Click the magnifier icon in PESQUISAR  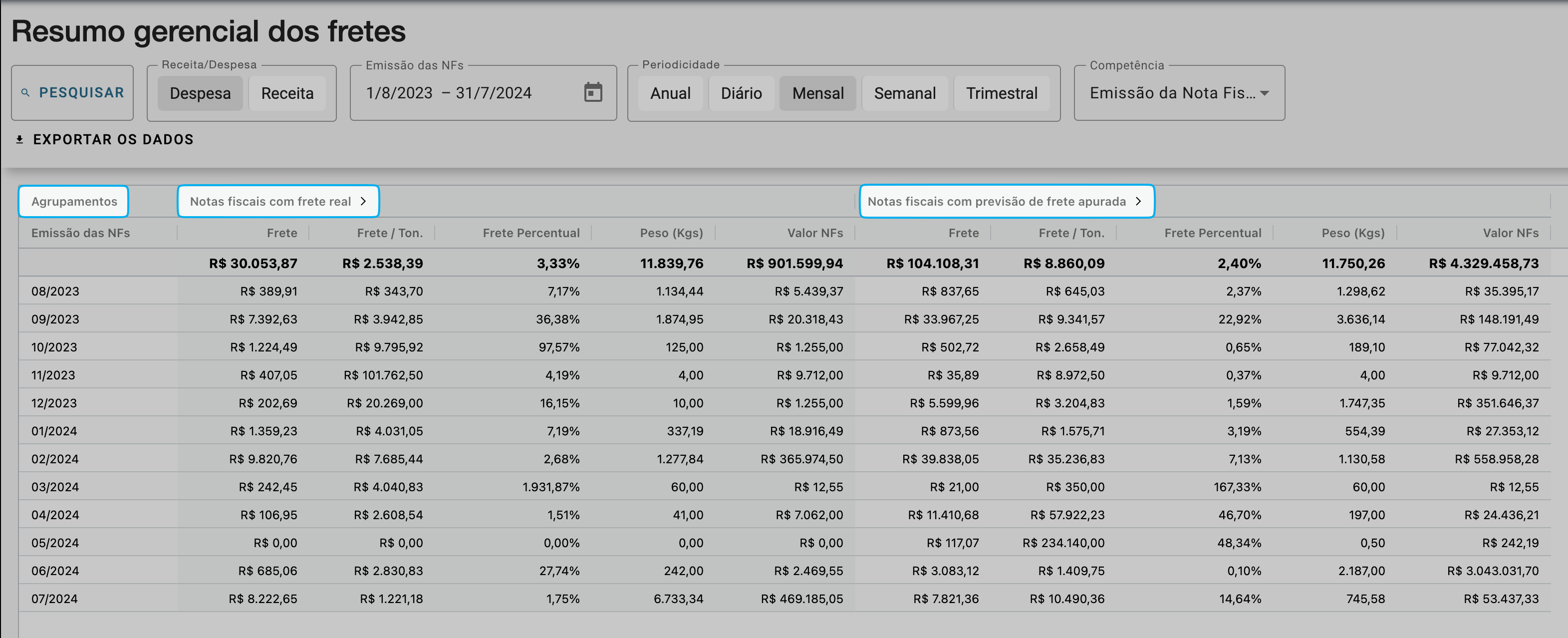tap(25, 92)
